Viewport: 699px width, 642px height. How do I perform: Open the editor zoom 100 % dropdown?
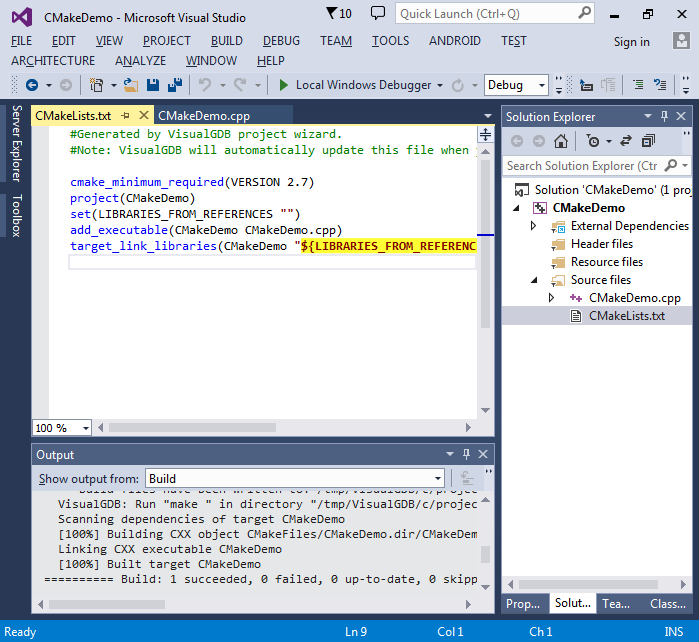point(62,428)
